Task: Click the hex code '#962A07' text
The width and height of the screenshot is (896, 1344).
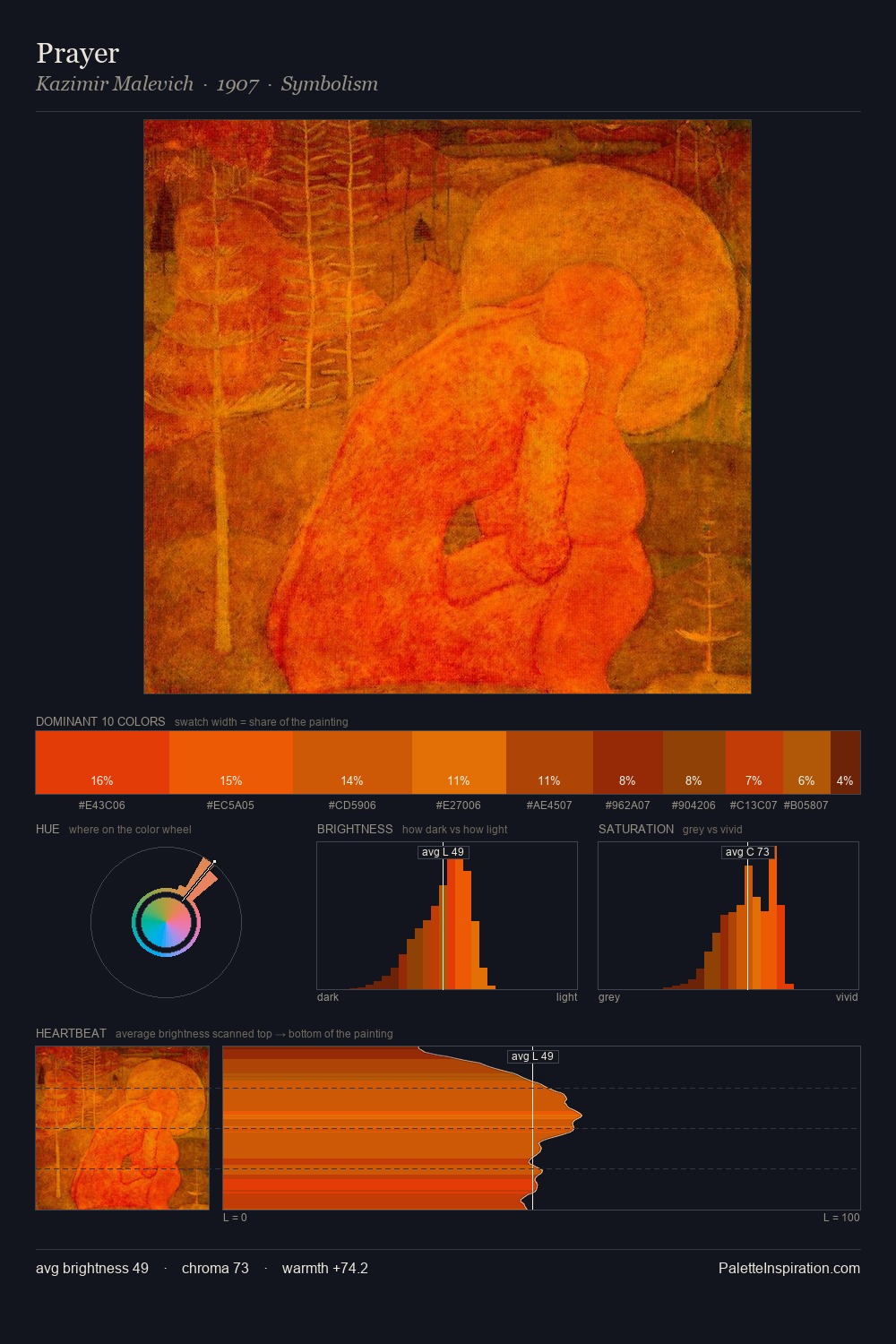Action: pyautogui.click(x=628, y=806)
